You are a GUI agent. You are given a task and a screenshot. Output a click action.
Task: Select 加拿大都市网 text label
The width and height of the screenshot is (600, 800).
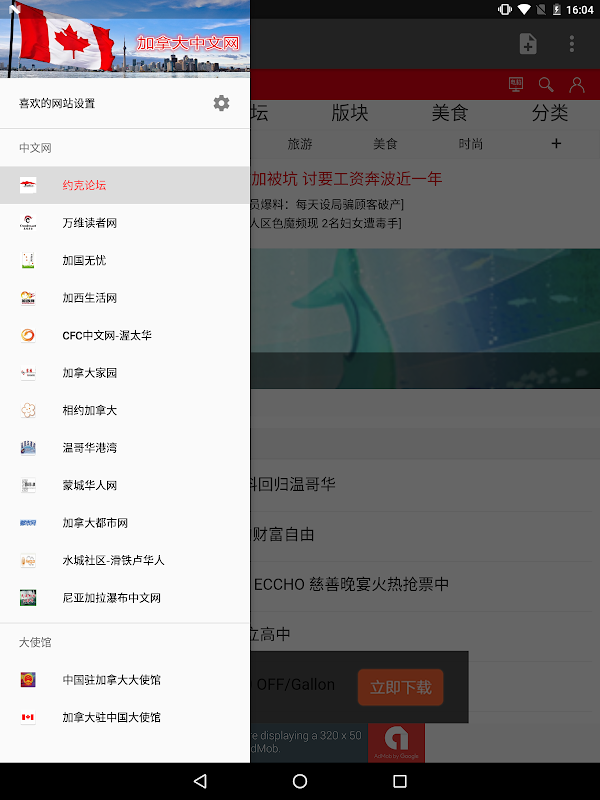click(x=95, y=522)
